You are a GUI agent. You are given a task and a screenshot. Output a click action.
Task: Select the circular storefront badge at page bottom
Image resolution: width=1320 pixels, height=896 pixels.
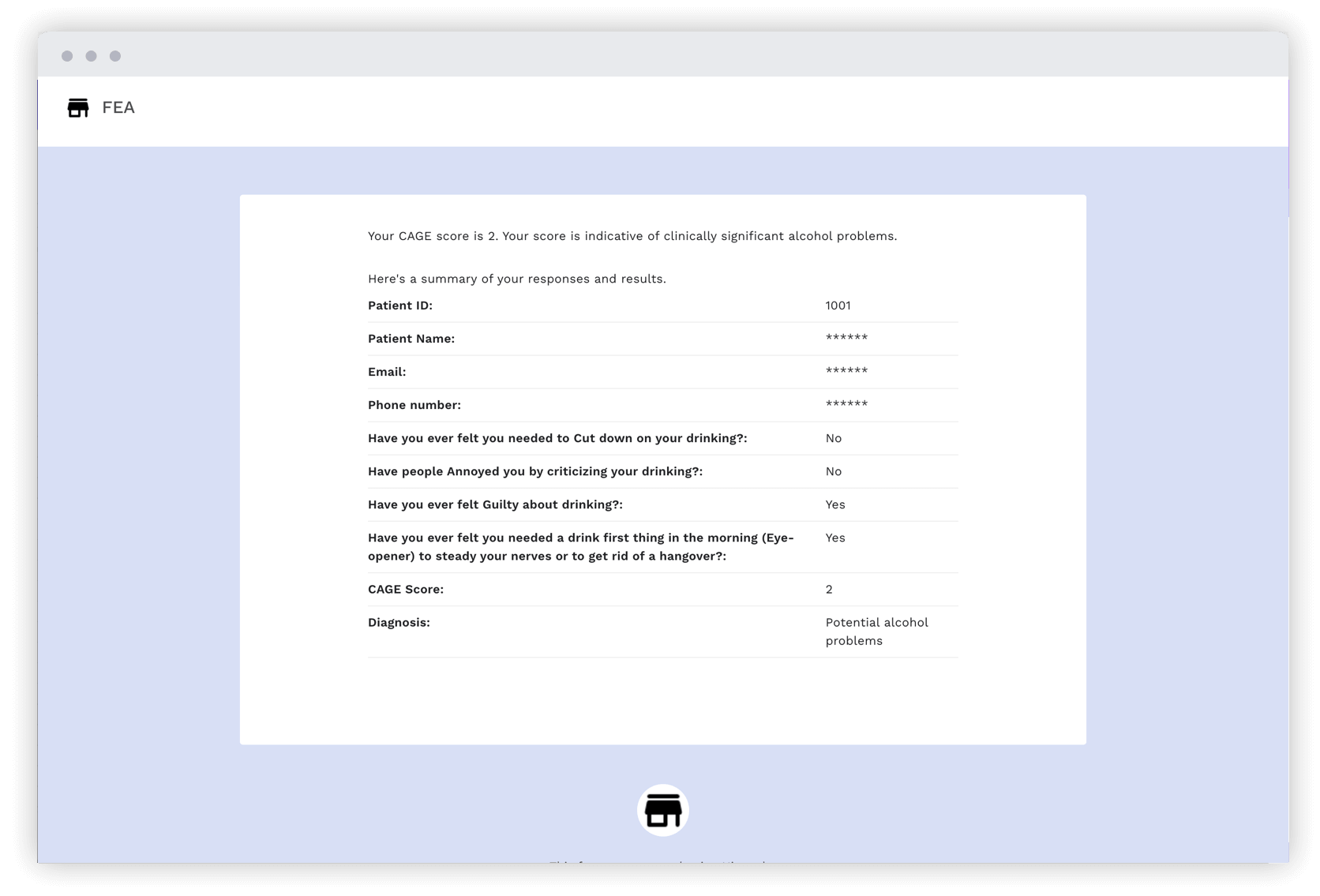[662, 809]
